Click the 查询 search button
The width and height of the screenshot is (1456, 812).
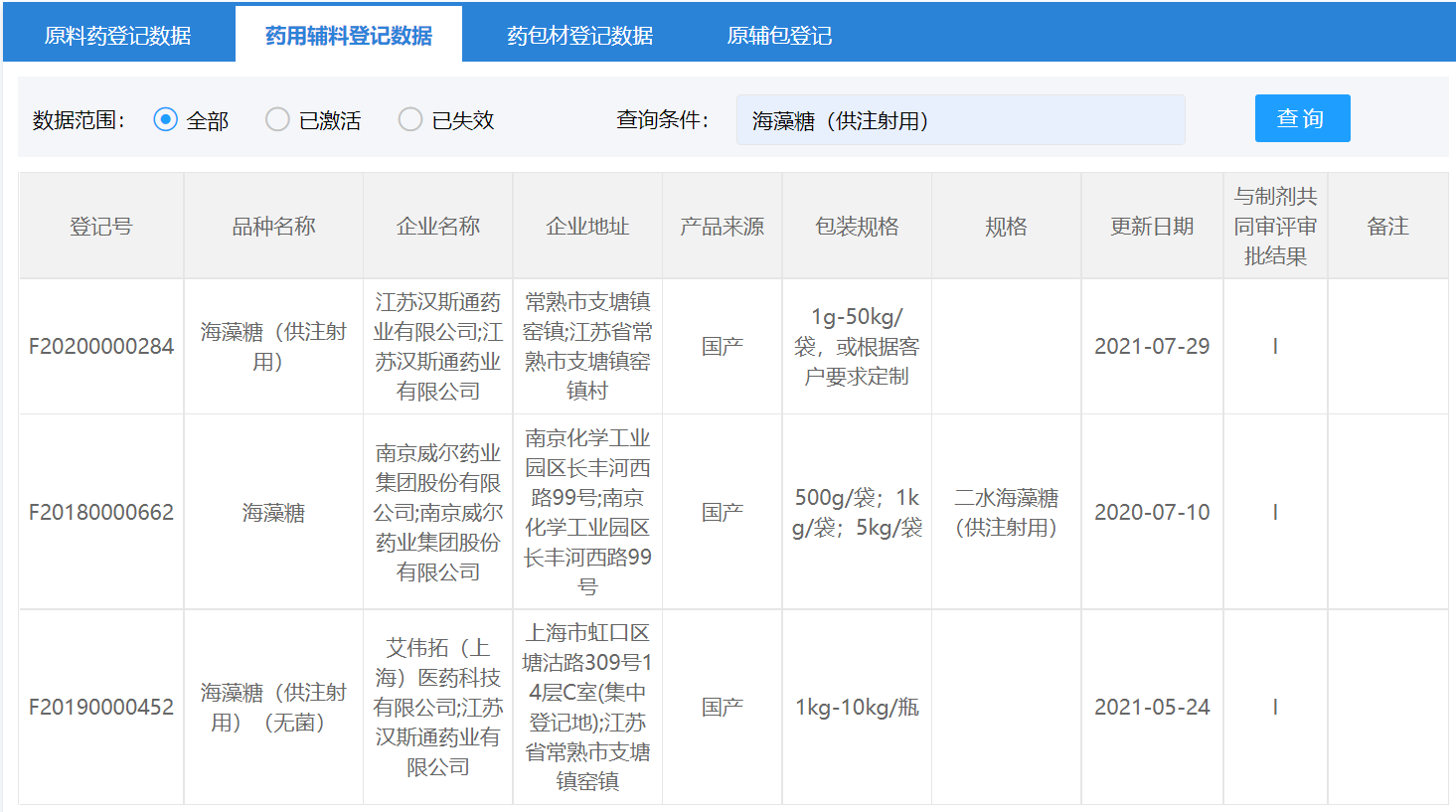click(x=1302, y=118)
